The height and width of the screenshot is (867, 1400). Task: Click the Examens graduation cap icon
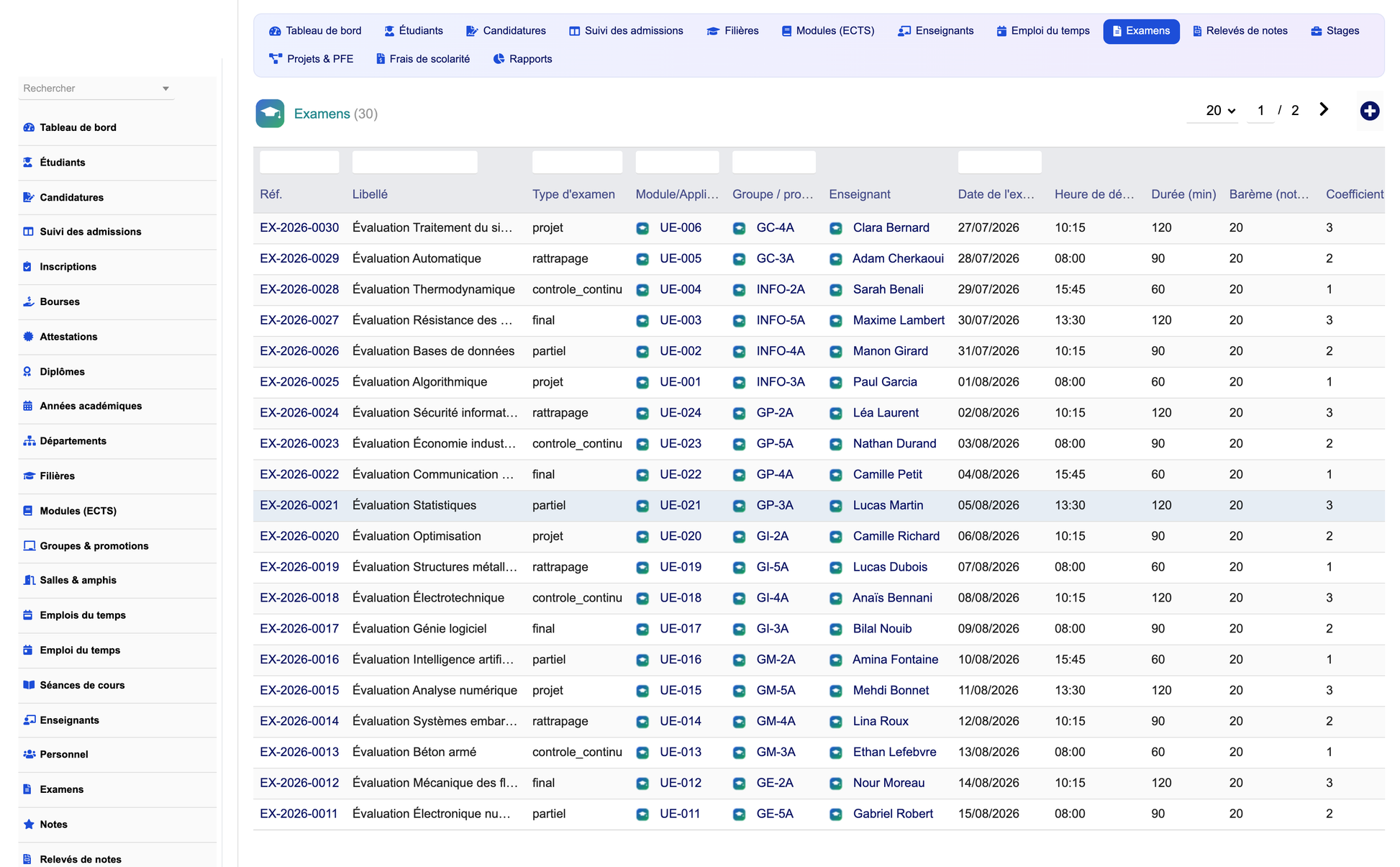tap(270, 114)
